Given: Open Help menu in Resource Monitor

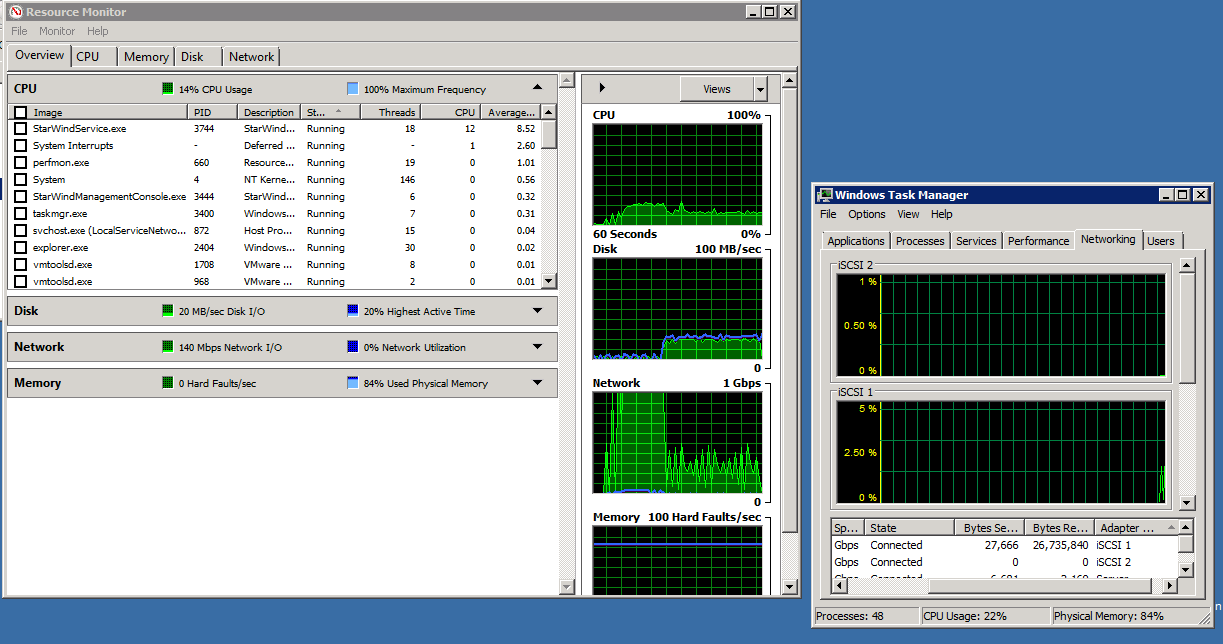Looking at the screenshot, I should point(98,31).
